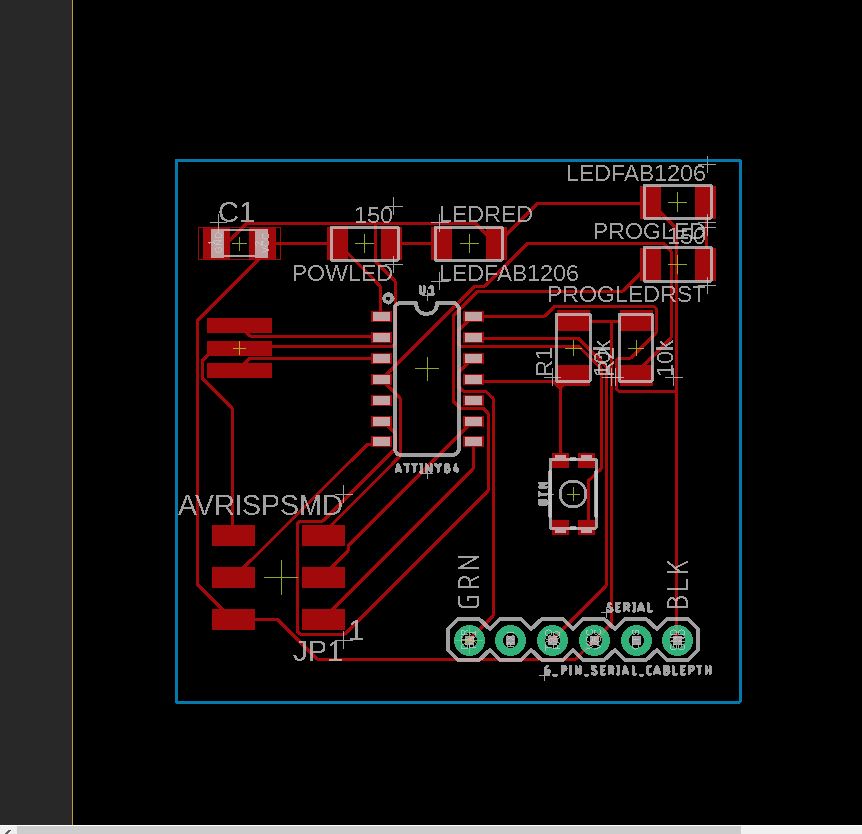This screenshot has height=834, width=862.
Task: Click the "C1" label
Action: (236, 212)
